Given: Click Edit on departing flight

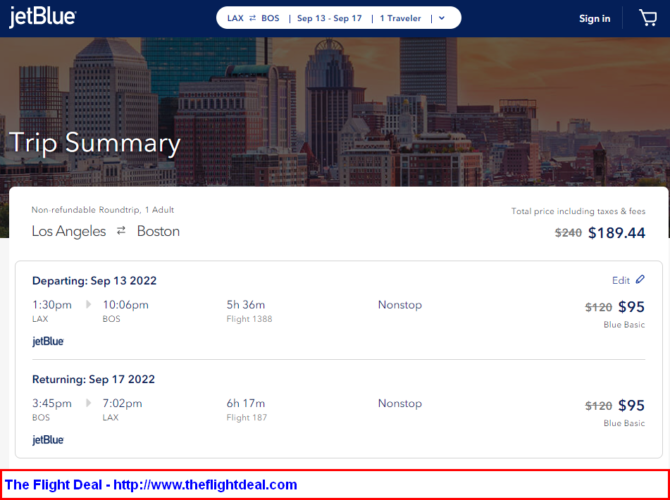Looking at the screenshot, I should [x=621, y=280].
